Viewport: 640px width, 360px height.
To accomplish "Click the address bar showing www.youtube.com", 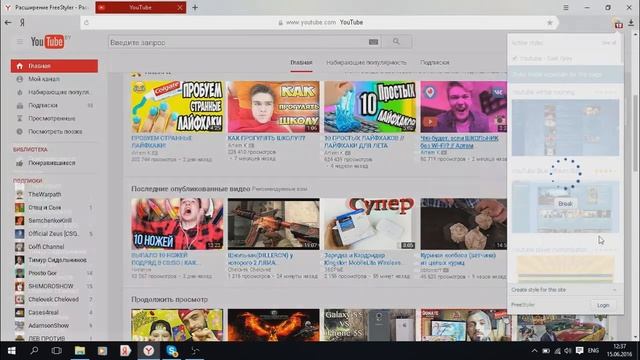I will point(320,22).
